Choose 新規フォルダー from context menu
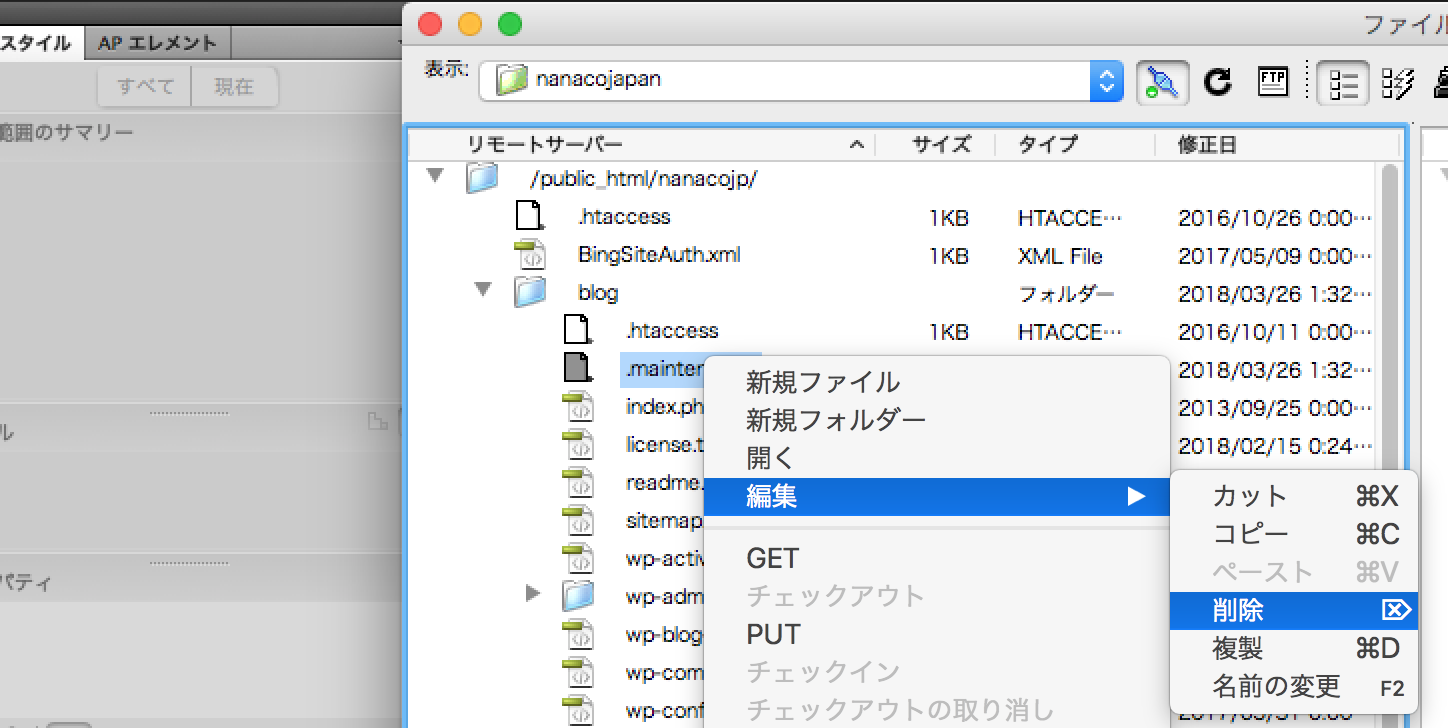The width and height of the screenshot is (1448, 728). coord(836,420)
